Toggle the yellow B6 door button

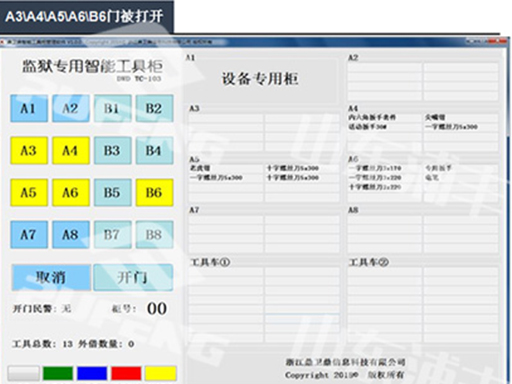pos(154,192)
